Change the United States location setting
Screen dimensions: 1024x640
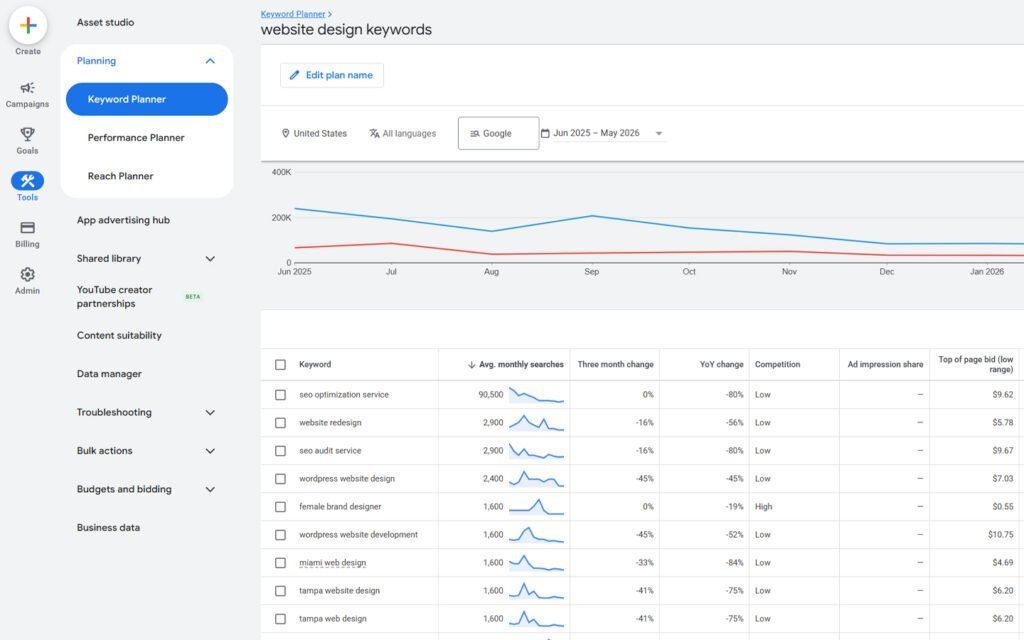click(314, 133)
